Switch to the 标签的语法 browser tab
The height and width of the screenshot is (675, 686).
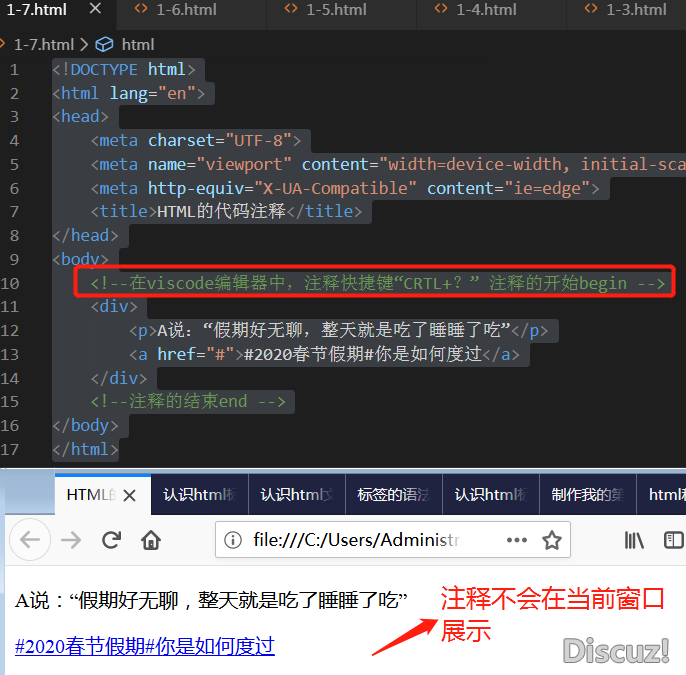(x=394, y=495)
